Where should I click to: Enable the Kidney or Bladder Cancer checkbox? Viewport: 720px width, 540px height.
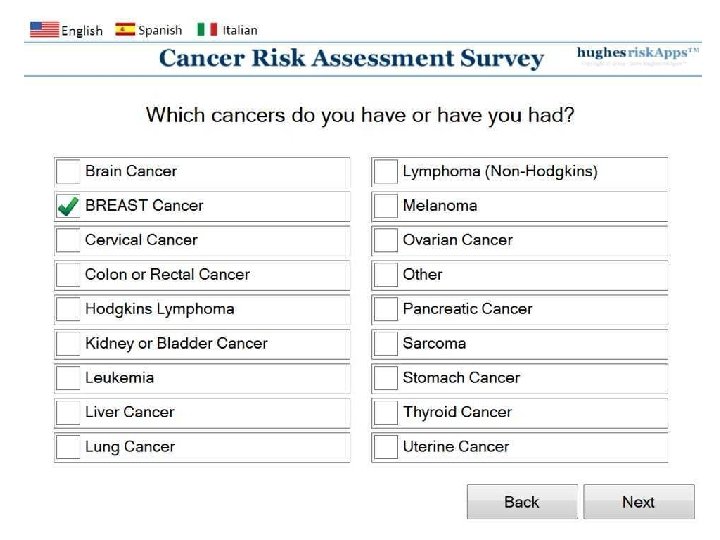pyautogui.click(x=68, y=344)
